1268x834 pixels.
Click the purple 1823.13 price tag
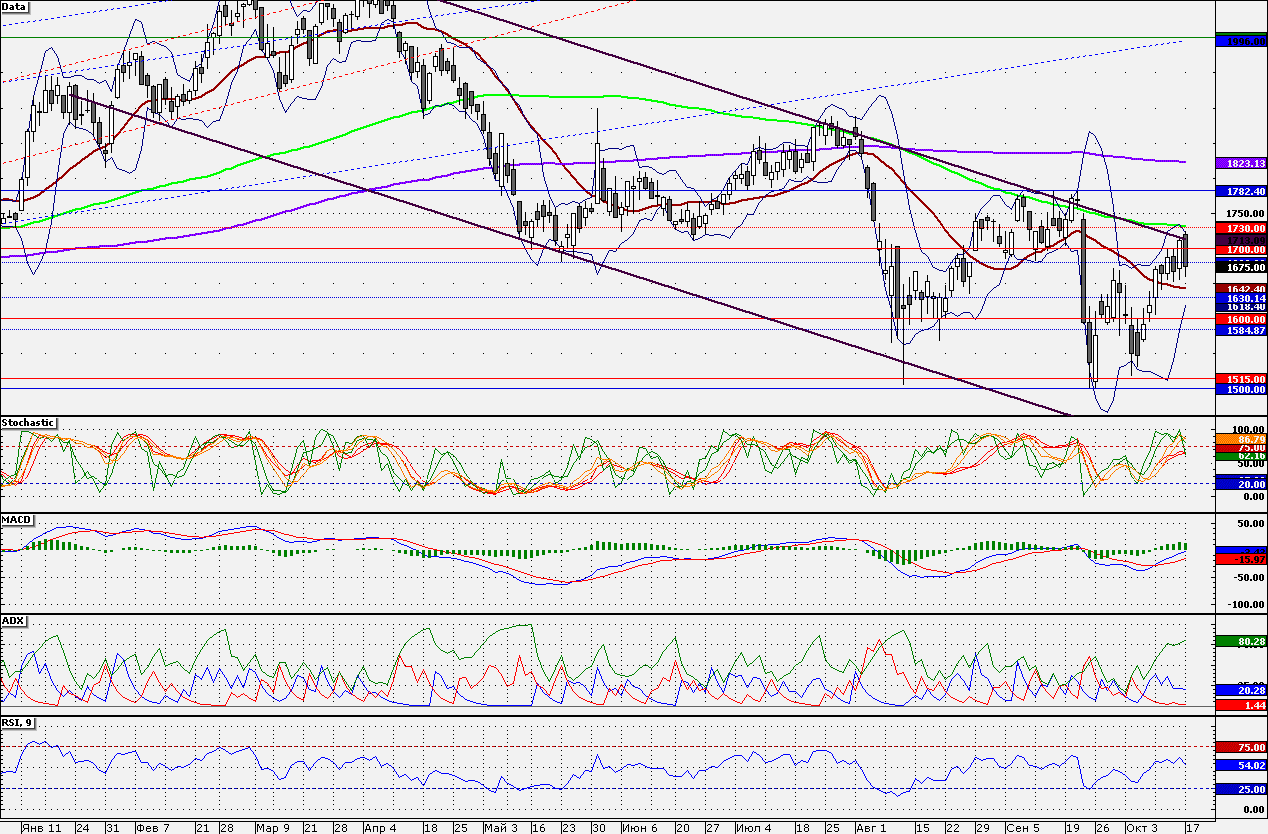(1240, 162)
